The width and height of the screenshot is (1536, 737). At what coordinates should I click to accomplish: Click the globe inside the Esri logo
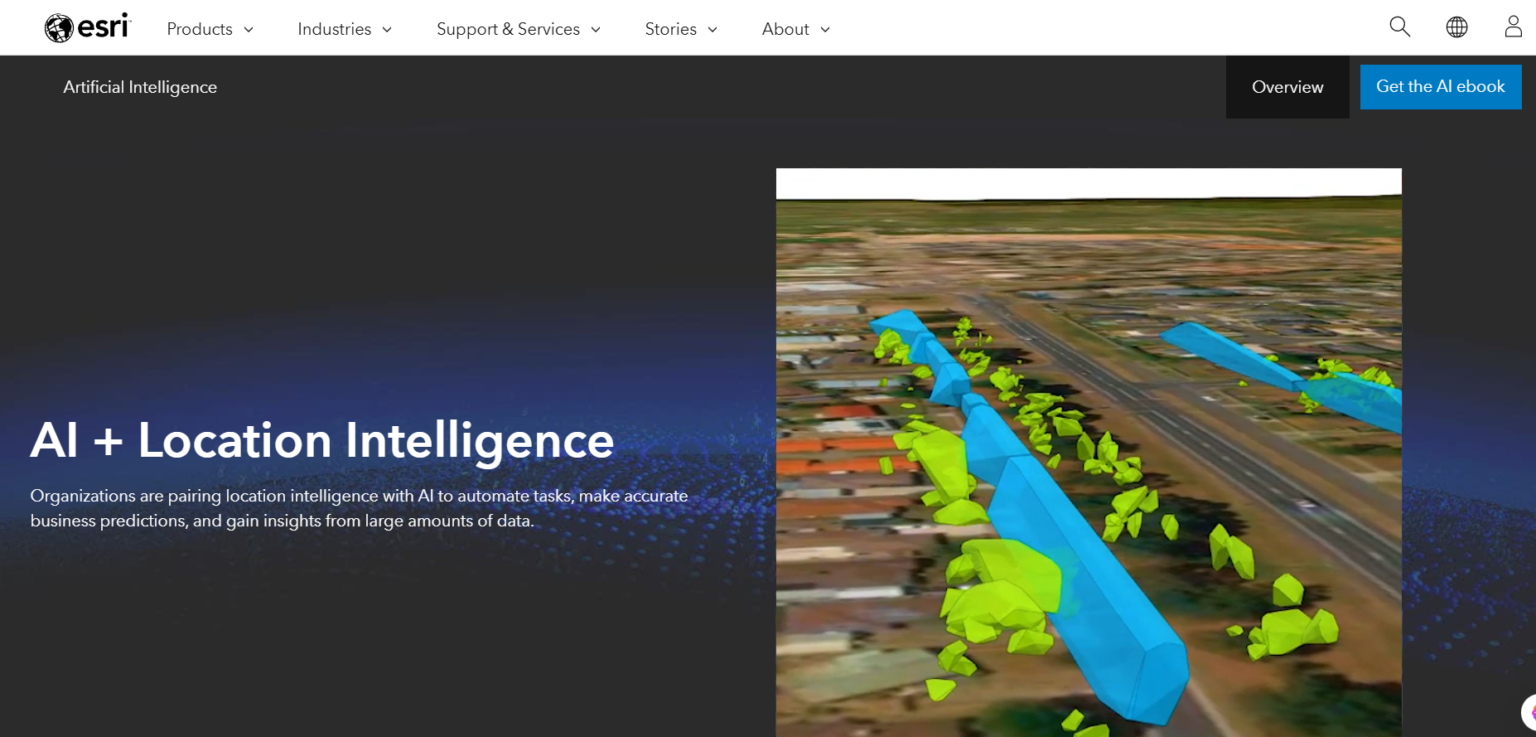click(57, 27)
